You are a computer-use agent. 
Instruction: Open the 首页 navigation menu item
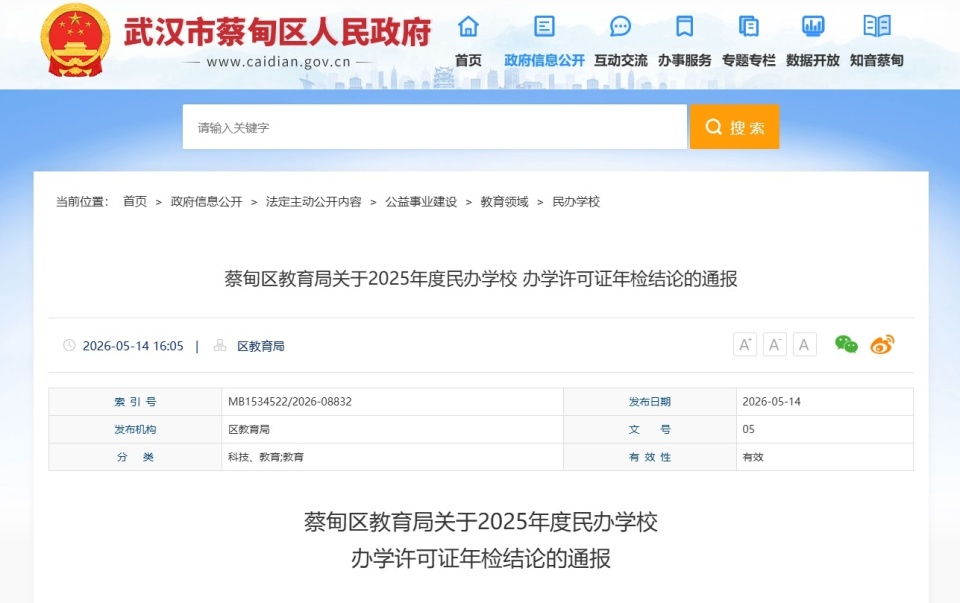[468, 60]
